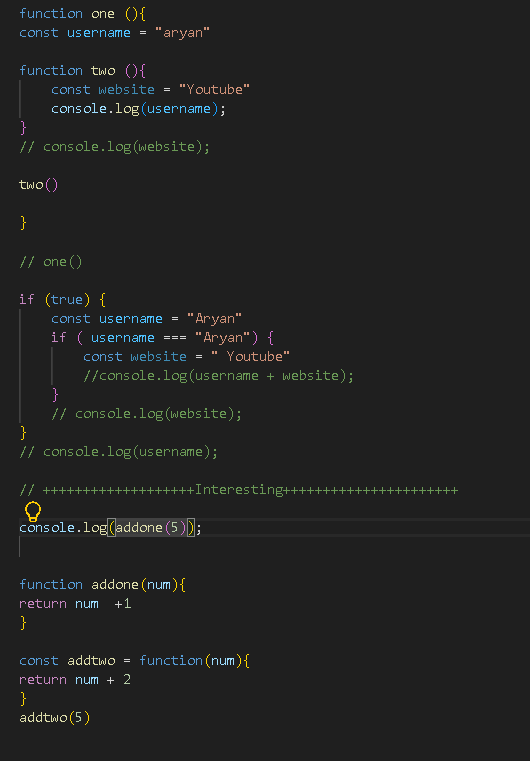
Task: Click the 'two()' function call
Action: pyautogui.click(x=39, y=185)
